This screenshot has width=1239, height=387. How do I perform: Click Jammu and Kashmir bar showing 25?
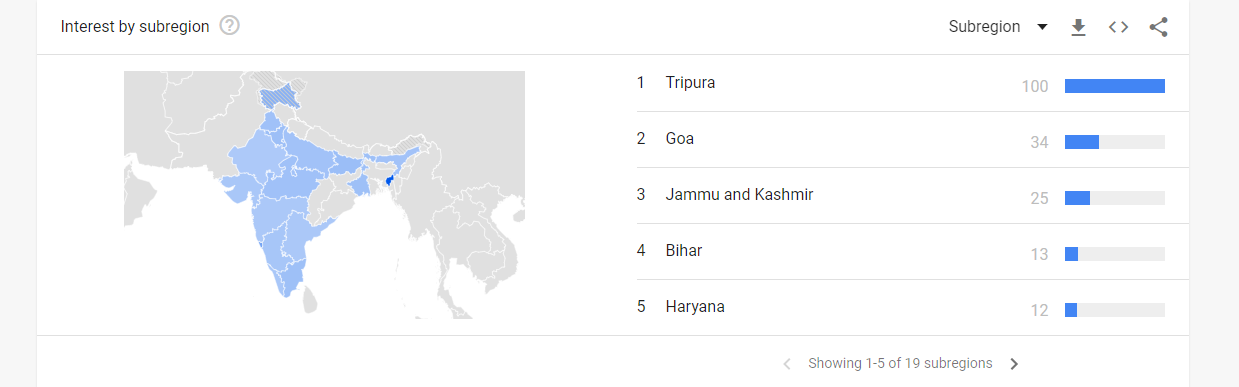(x=1077, y=198)
